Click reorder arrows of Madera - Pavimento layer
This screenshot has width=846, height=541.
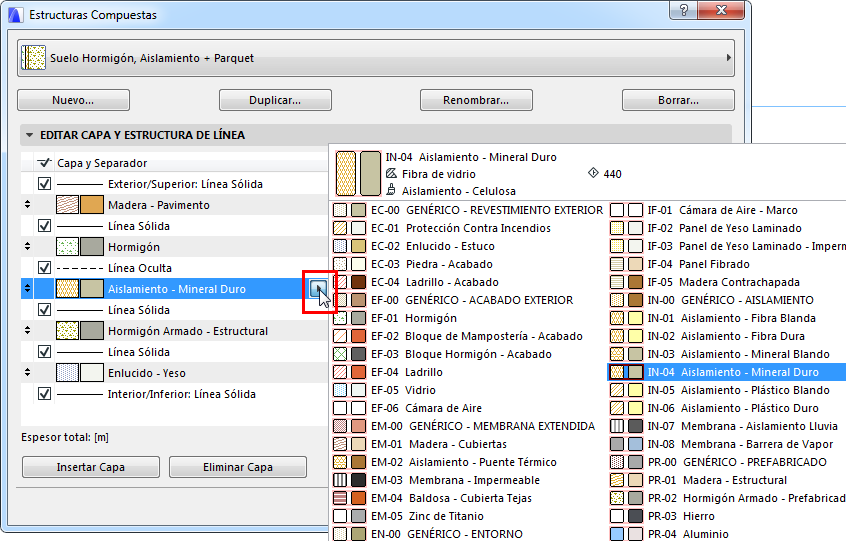point(28,205)
